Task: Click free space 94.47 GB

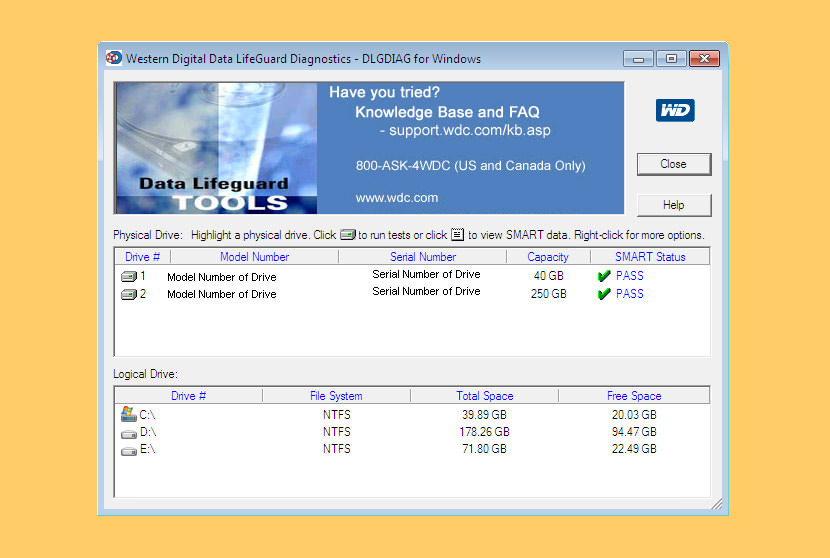Action: click(634, 432)
